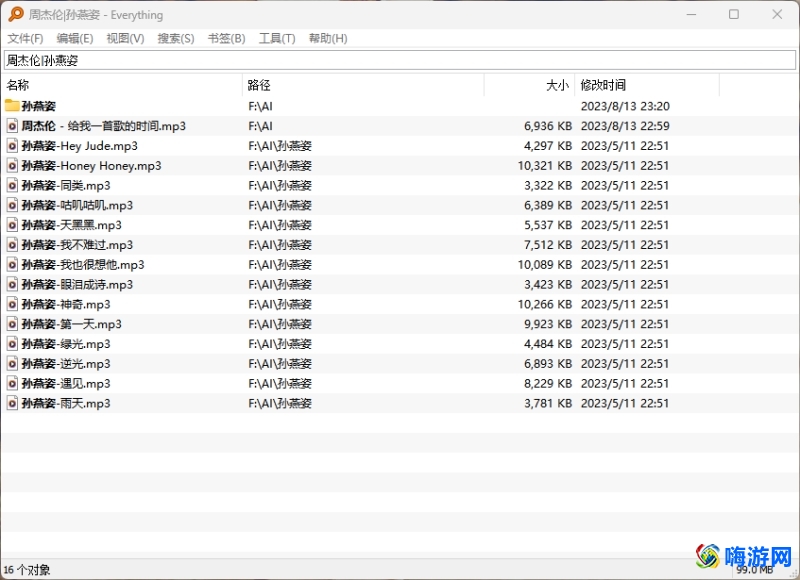
Task: Select file 孙燕姿-咕叽咕叽.mp3
Action: 77,205
